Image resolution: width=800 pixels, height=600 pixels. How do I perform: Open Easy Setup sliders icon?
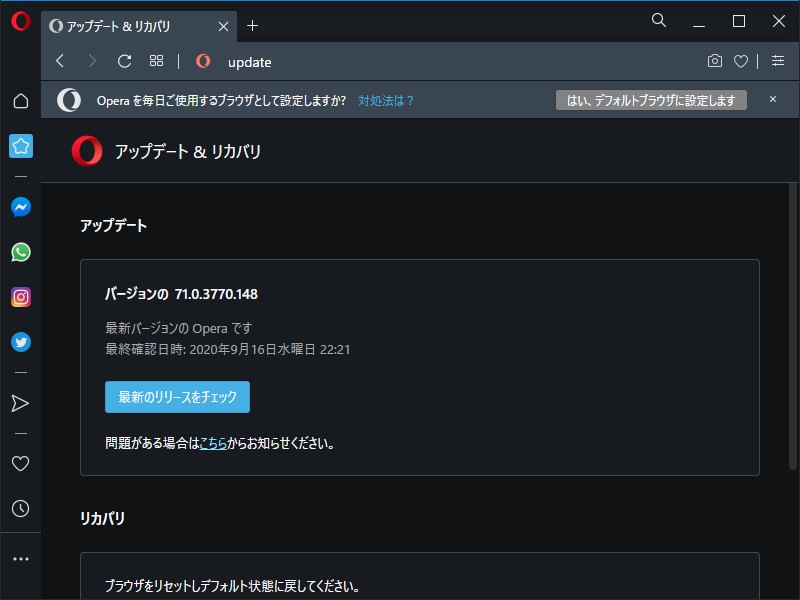pos(778,61)
